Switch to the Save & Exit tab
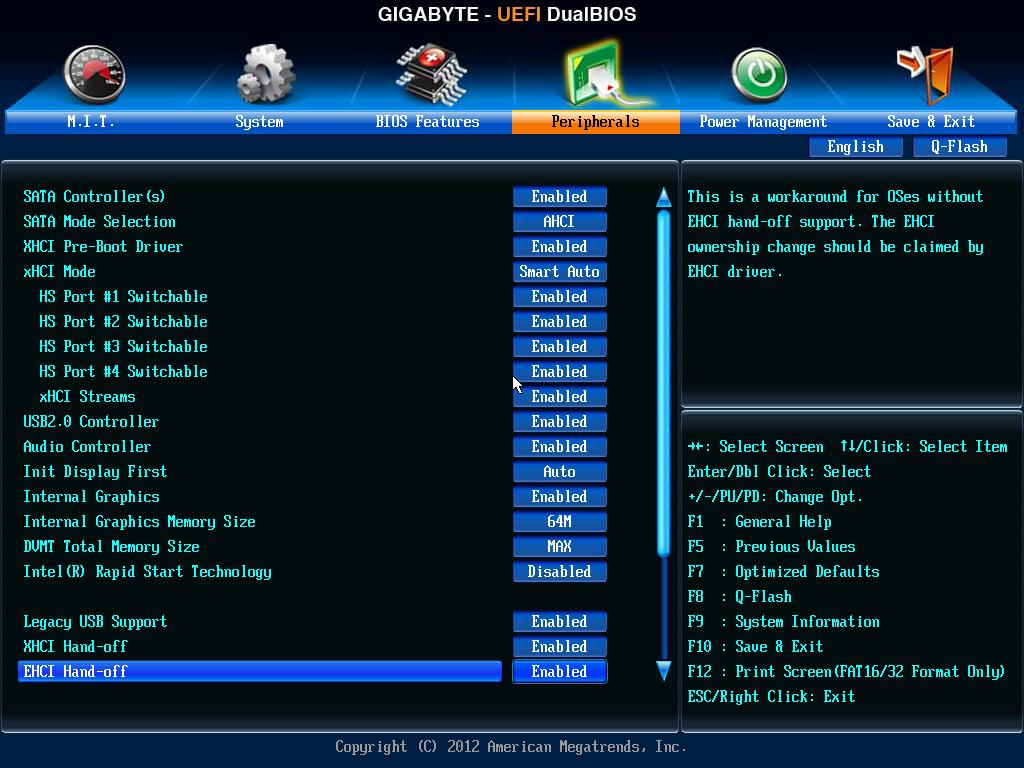Image resolution: width=1024 pixels, height=768 pixels. (931, 121)
